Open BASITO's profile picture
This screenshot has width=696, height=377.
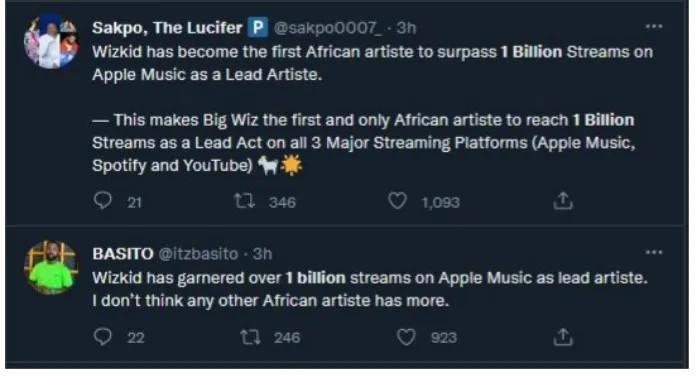click(x=51, y=267)
